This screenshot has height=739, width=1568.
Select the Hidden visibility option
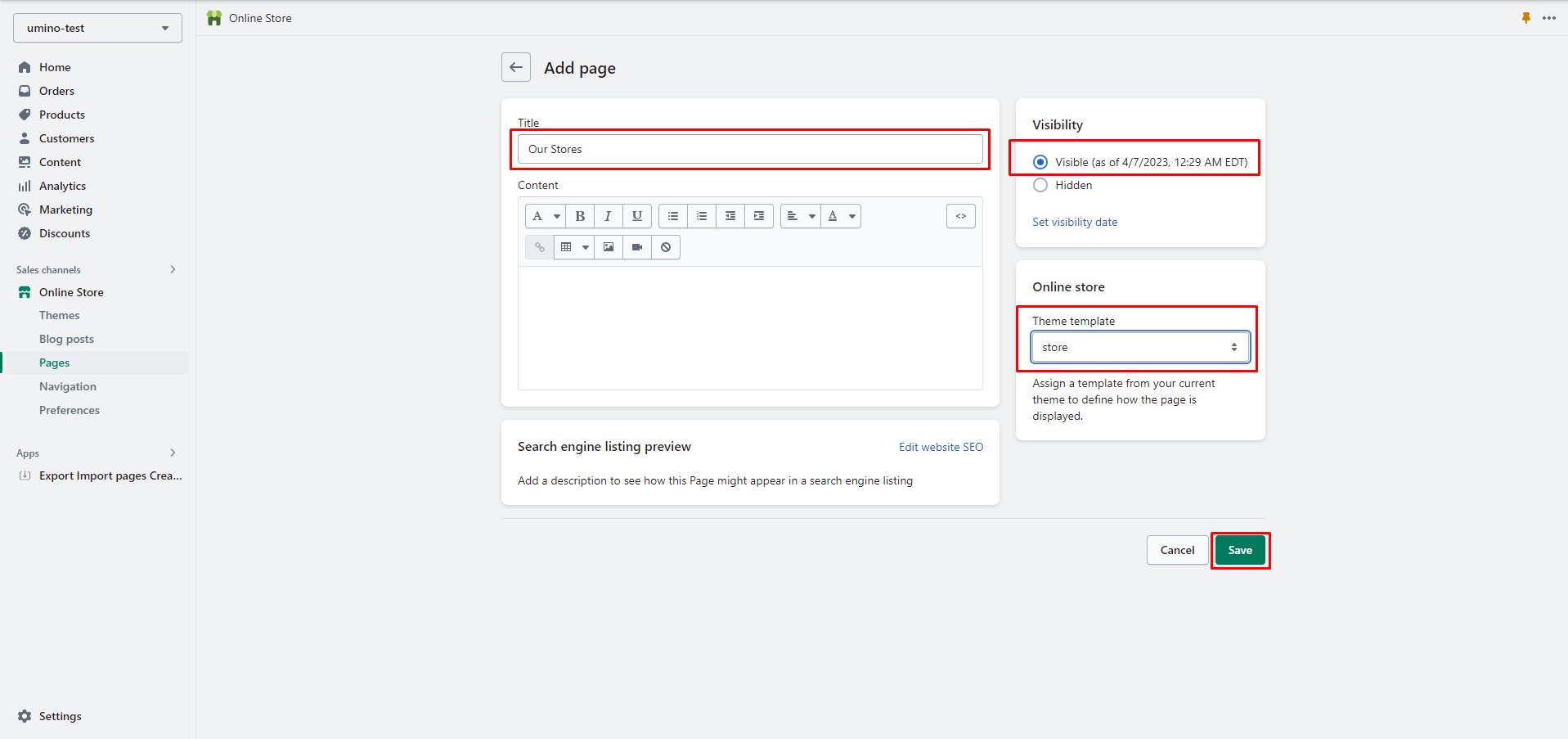click(x=1040, y=185)
